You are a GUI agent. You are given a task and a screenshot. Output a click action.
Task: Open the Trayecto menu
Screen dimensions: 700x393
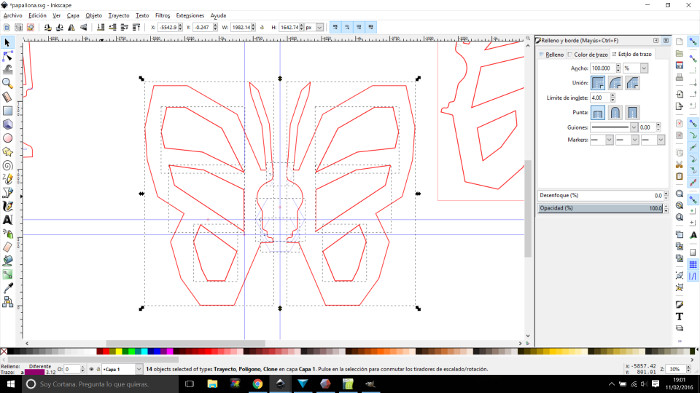[118, 15]
